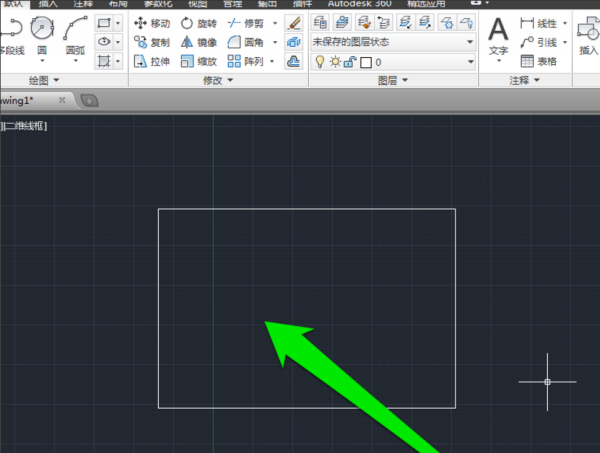Select the Polyline (多段线) draw tool
Image resolution: width=600 pixels, height=453 pixels.
click(11, 36)
